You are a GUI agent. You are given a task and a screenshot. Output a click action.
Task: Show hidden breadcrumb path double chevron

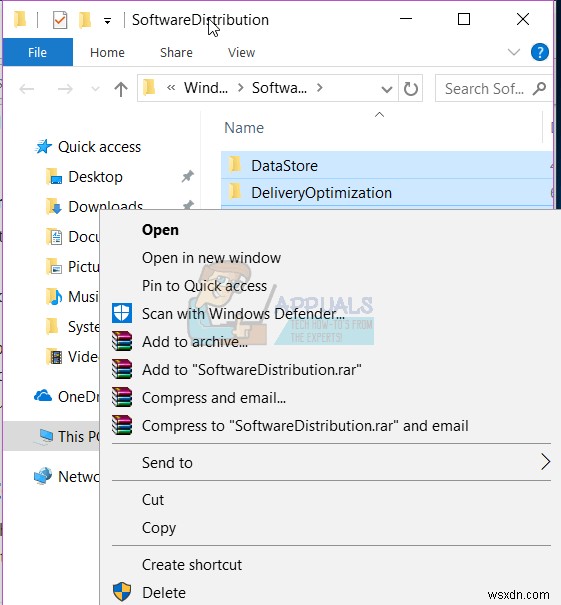click(171, 88)
